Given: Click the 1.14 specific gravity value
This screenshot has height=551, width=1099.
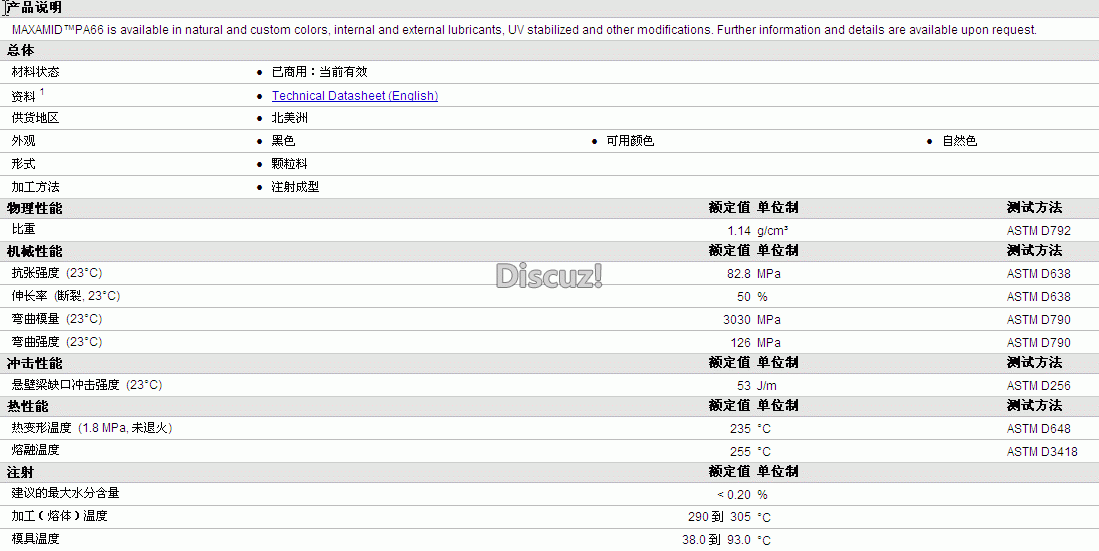Looking at the screenshot, I should (x=739, y=231).
